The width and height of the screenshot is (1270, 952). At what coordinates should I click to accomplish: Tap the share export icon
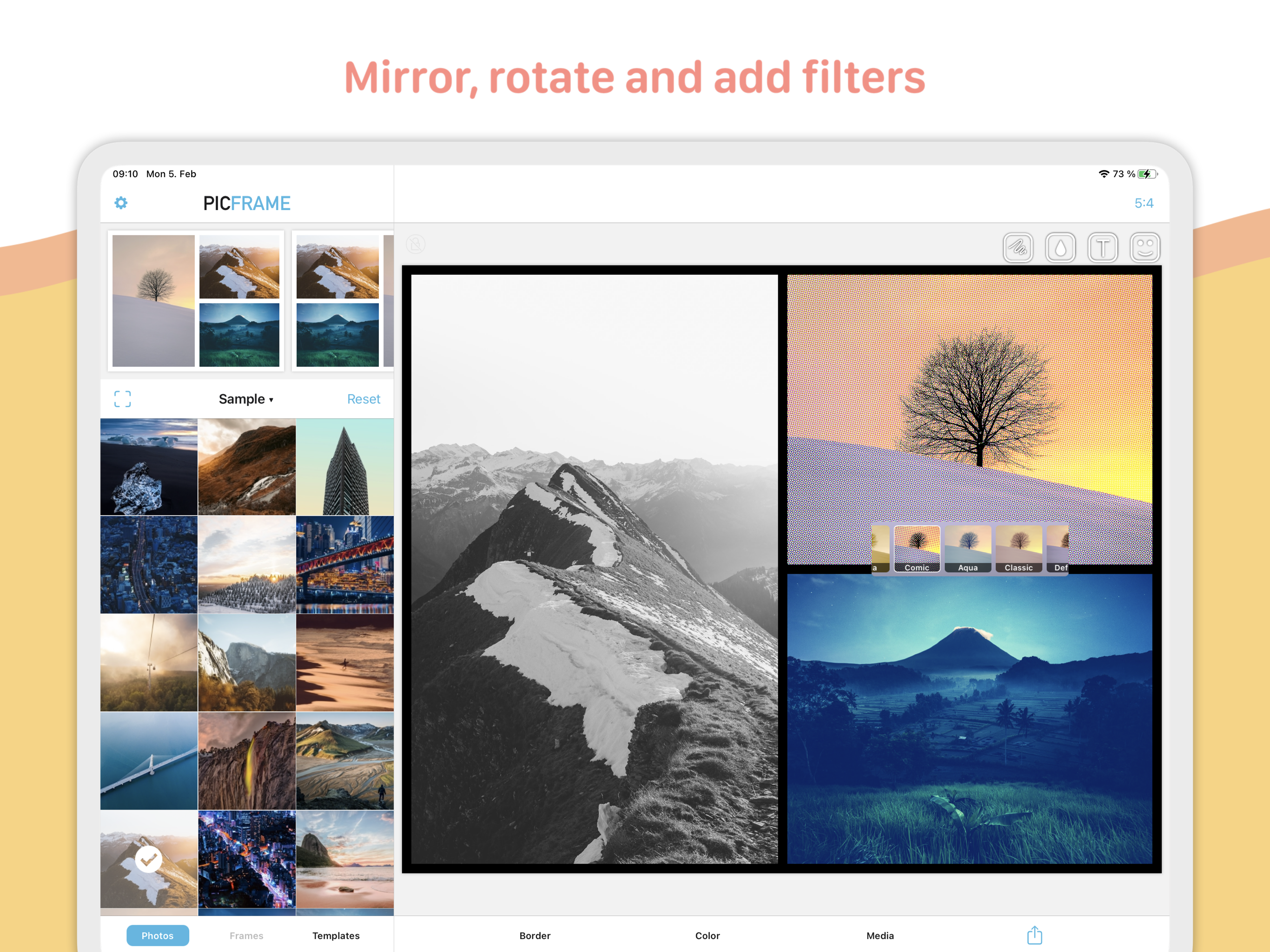click(x=1034, y=935)
